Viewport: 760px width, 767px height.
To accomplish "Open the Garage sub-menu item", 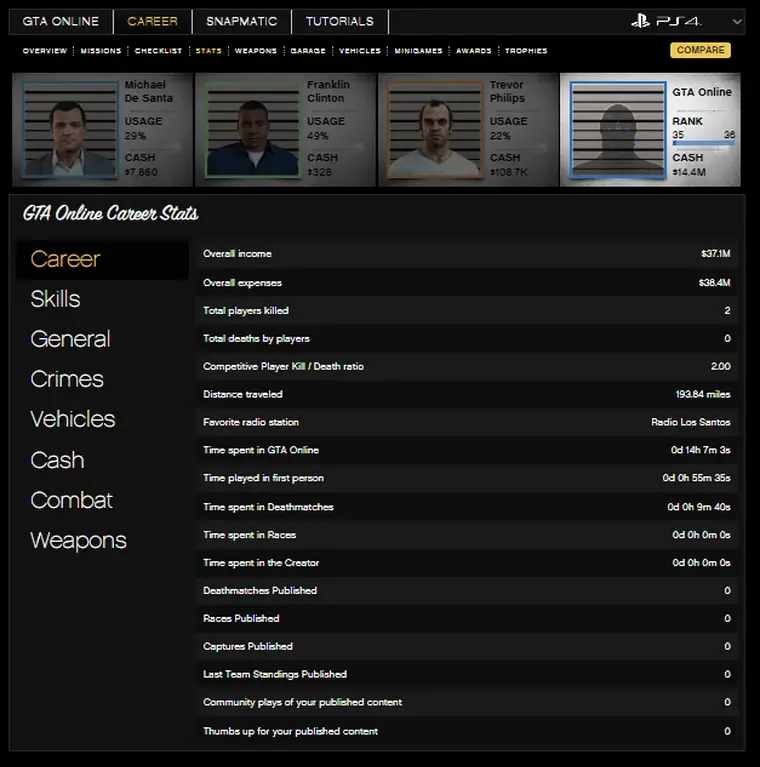I will coord(308,51).
